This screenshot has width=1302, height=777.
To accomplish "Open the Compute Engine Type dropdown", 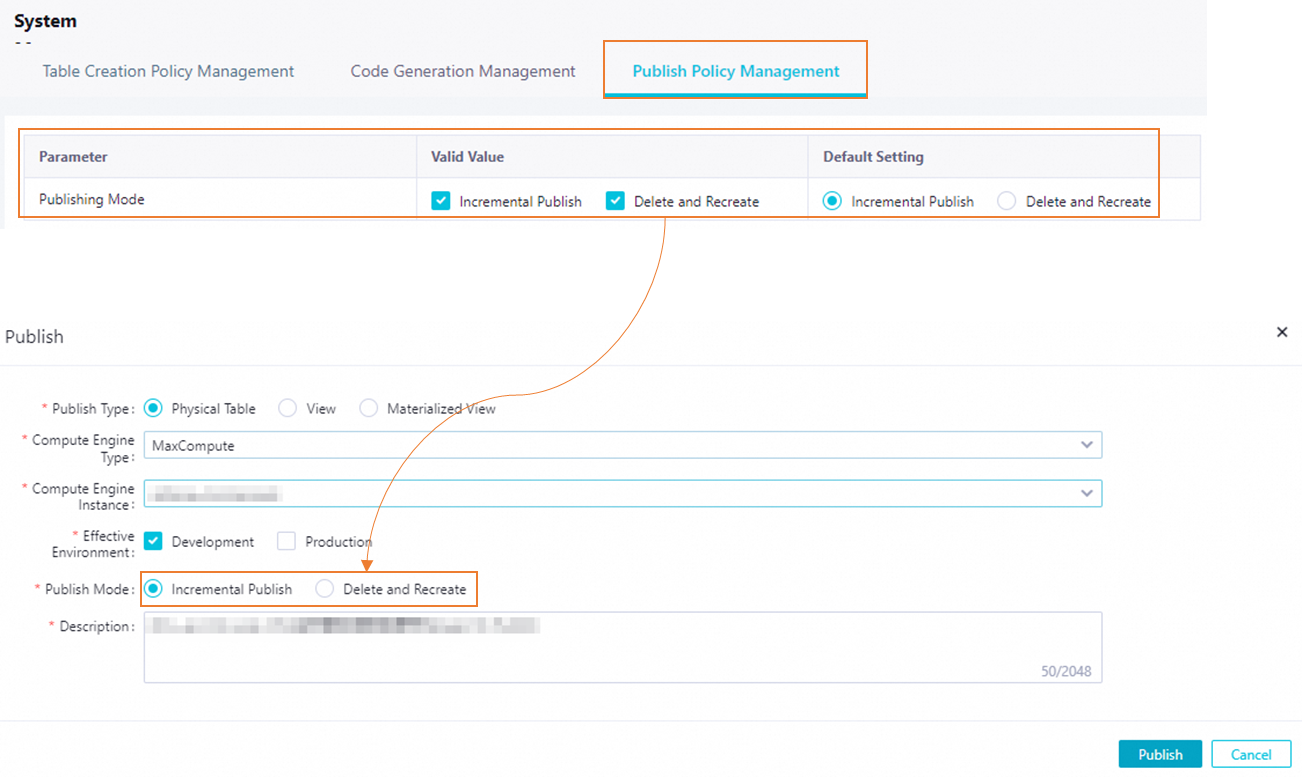I will [x=623, y=445].
